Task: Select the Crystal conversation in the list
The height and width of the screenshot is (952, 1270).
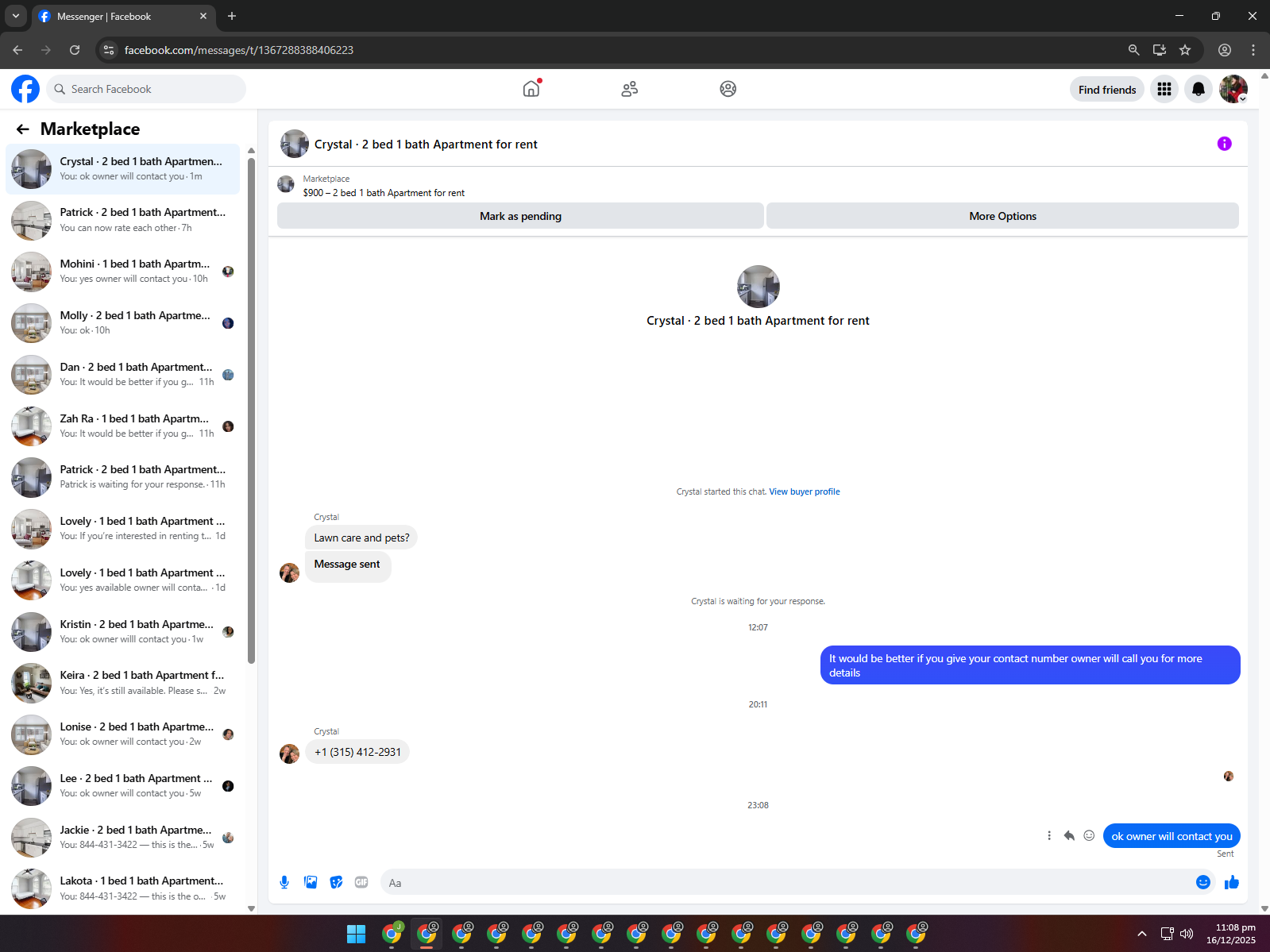Action: pos(123,169)
